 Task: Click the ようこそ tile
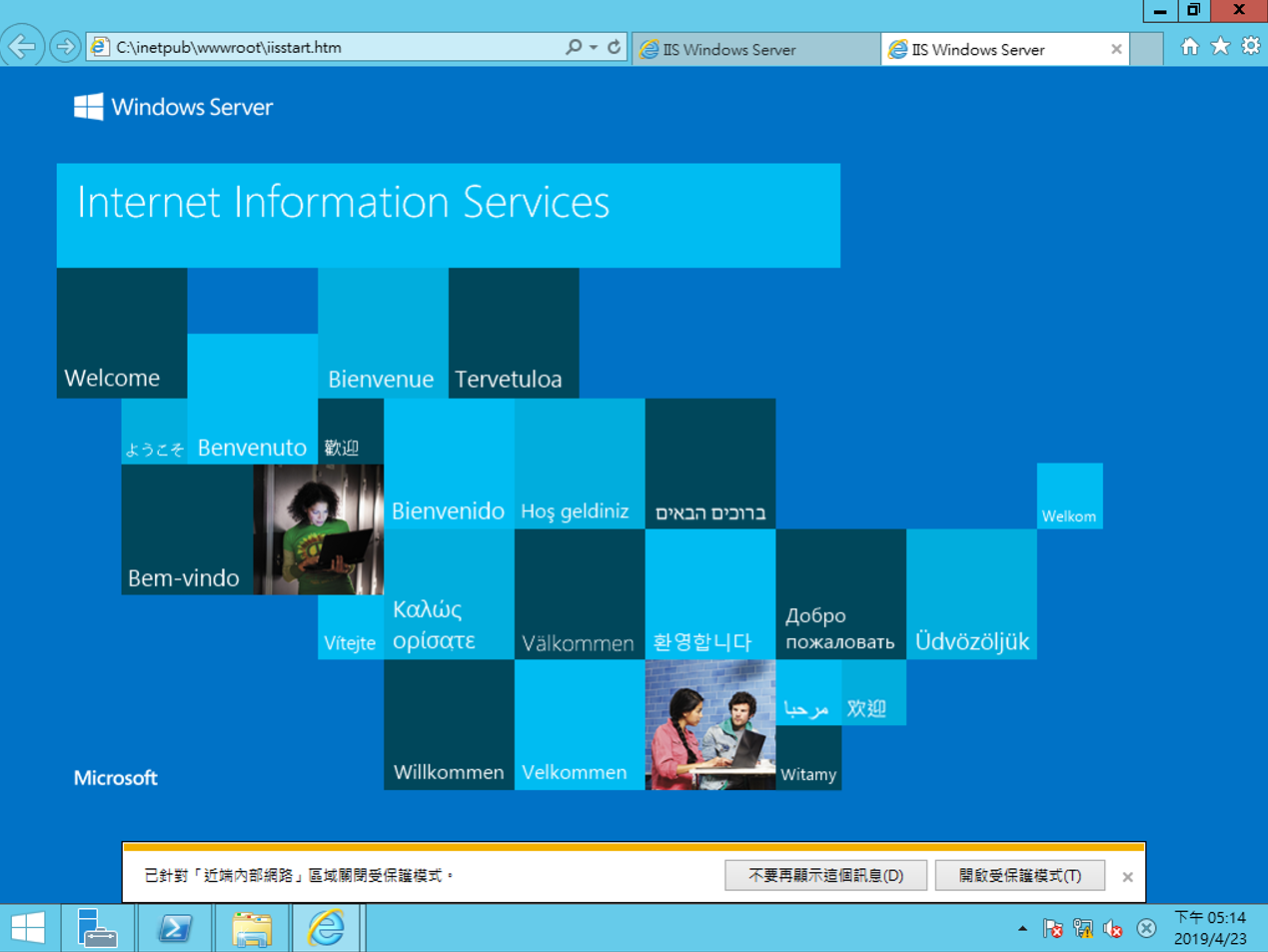coord(154,432)
